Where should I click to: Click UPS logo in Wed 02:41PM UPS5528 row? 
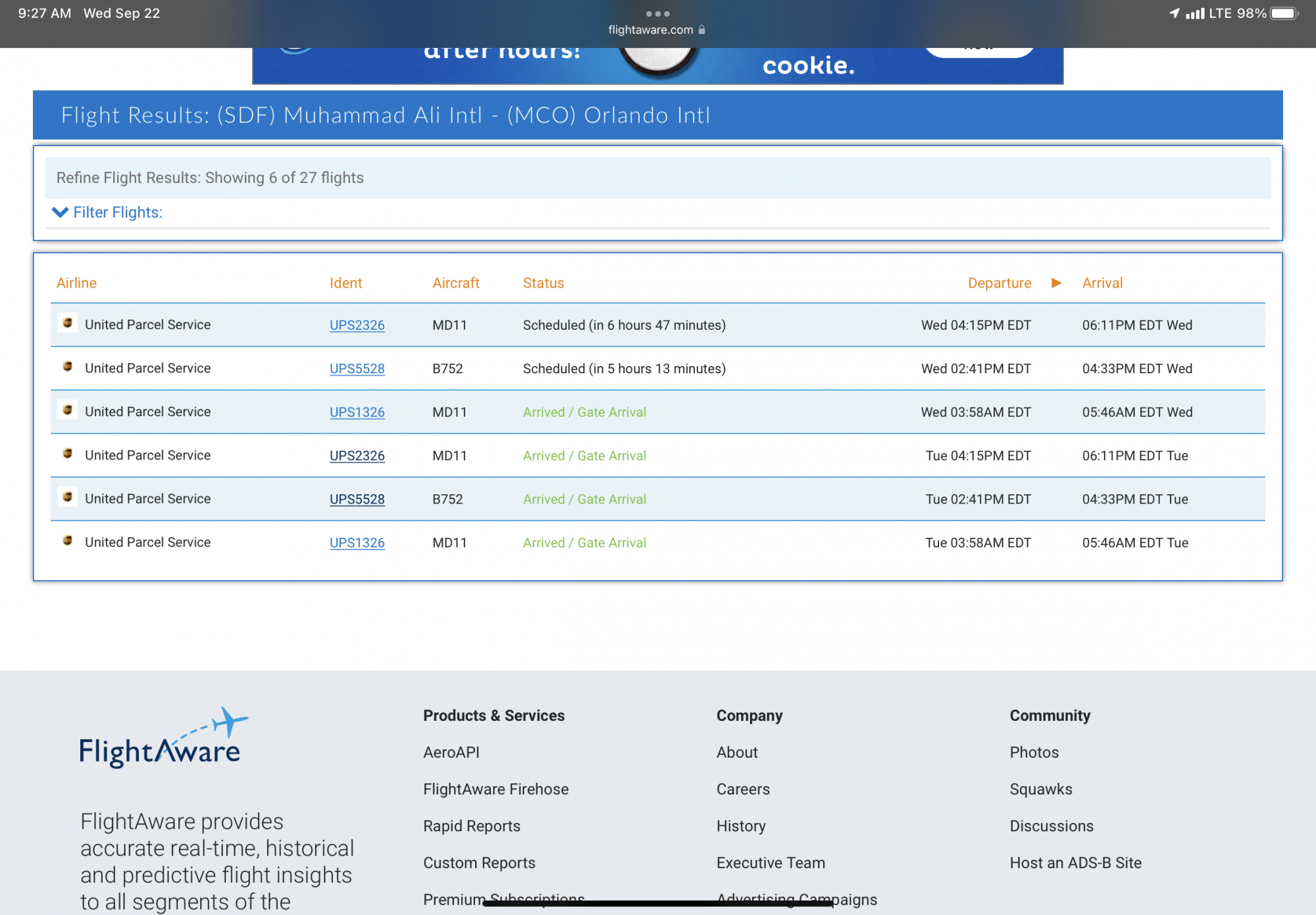click(67, 367)
